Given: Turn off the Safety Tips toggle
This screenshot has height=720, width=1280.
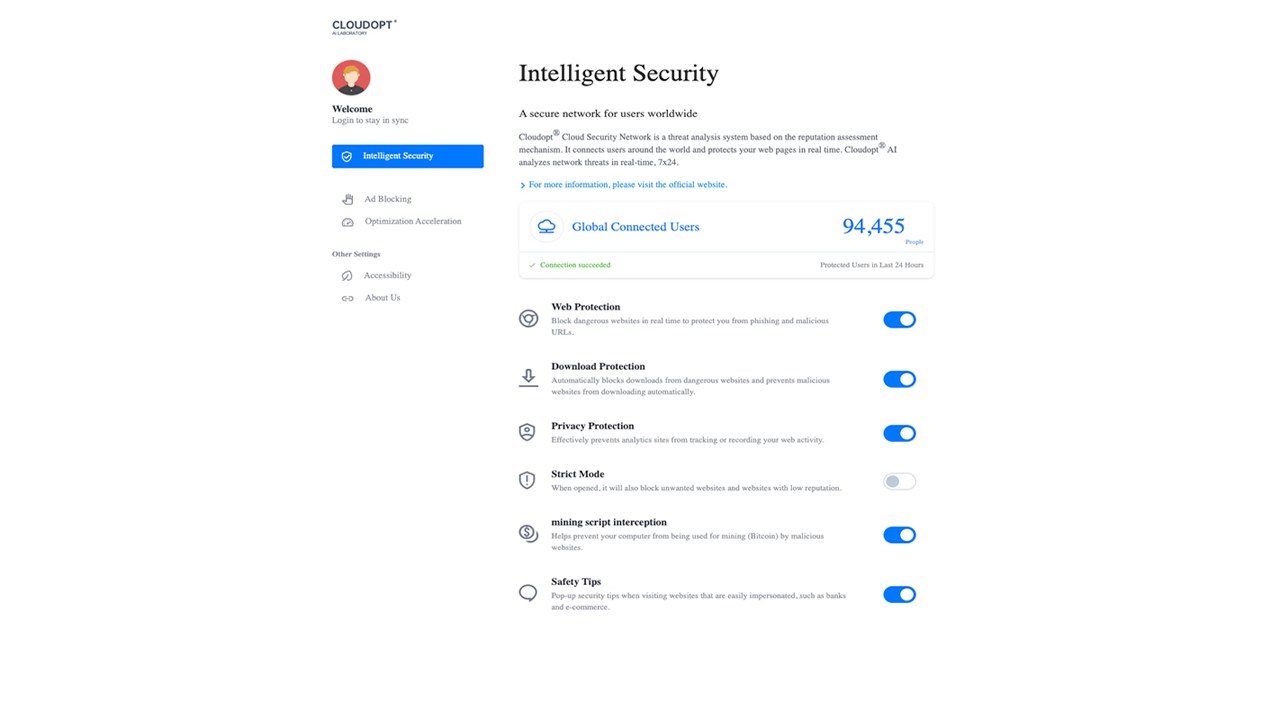Looking at the screenshot, I should [899, 594].
